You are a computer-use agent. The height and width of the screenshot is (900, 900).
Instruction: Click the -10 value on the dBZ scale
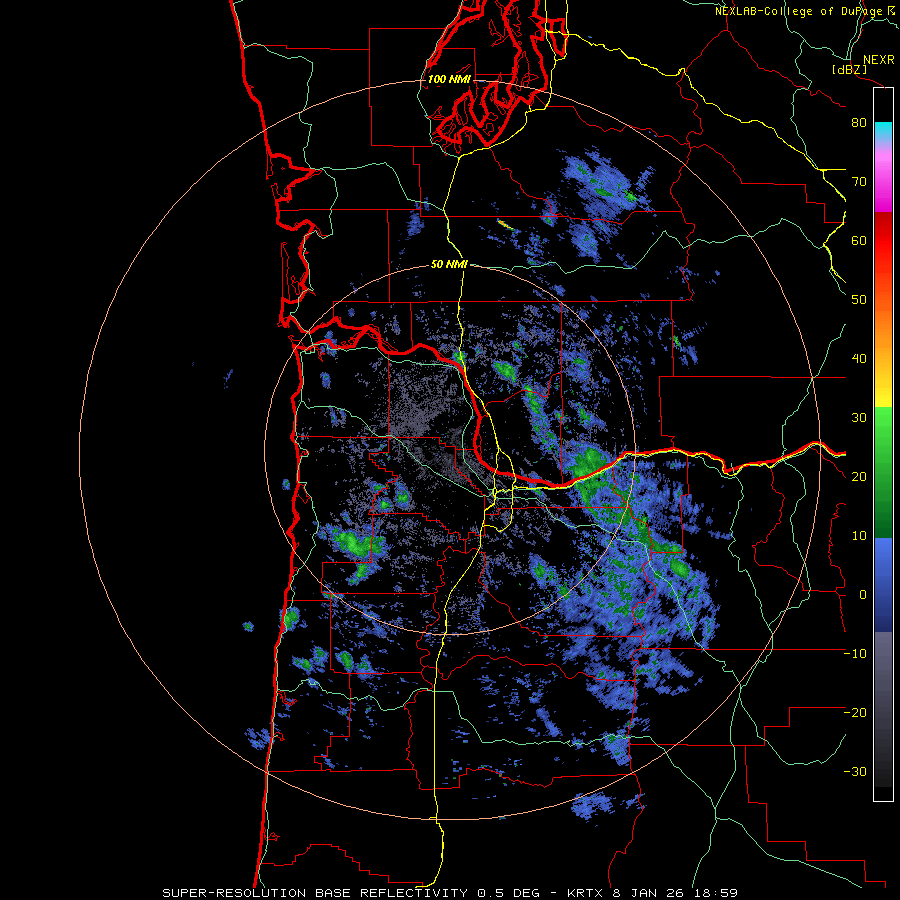855,654
